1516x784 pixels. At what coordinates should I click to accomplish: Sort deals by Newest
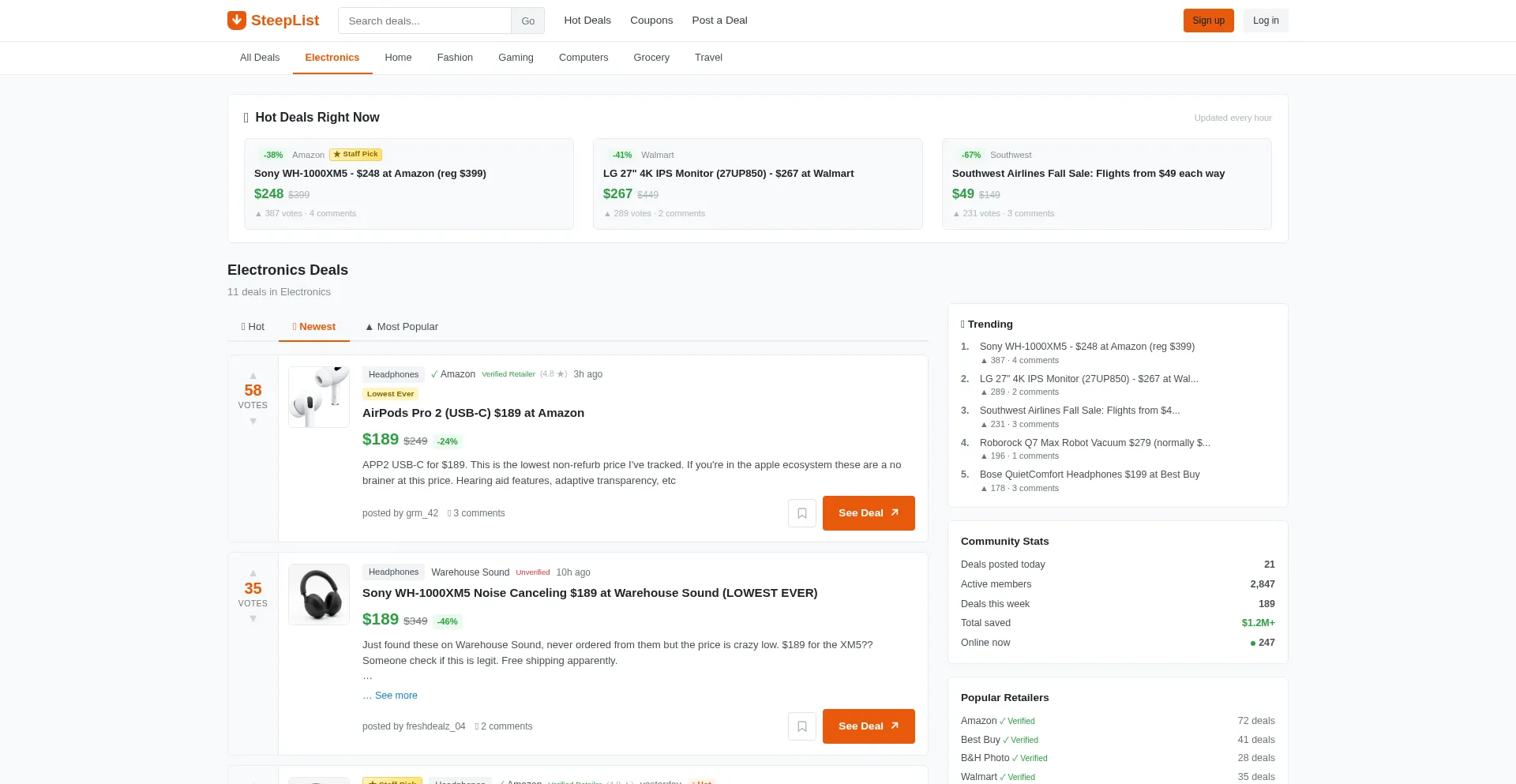314,327
